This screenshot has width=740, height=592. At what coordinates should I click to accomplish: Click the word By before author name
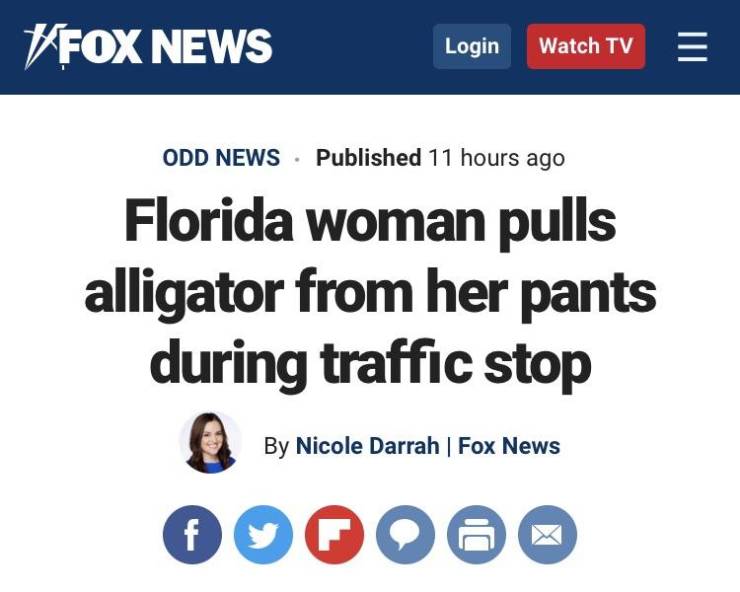click(x=277, y=446)
